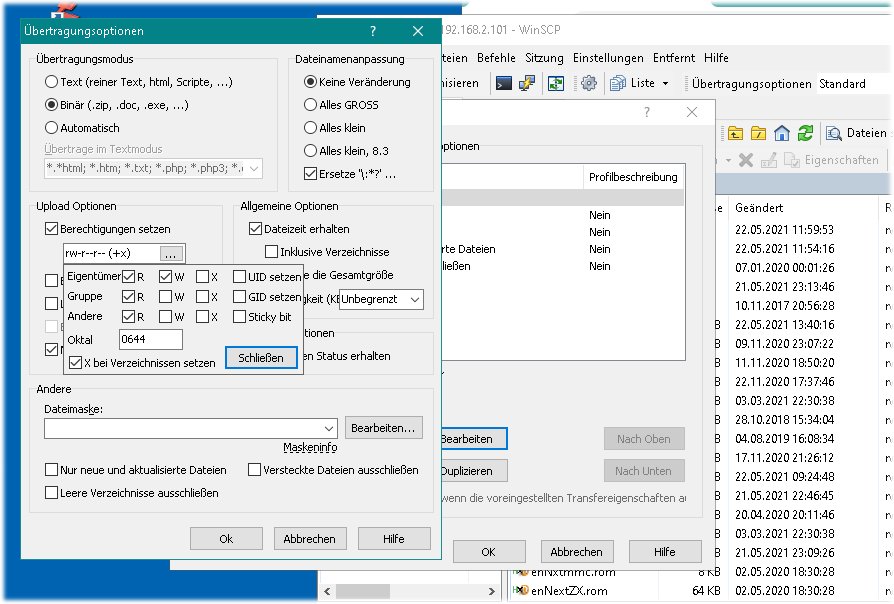Open the console terminal icon in toolbar
Viewport: 894px width, 604px height.
point(505,84)
